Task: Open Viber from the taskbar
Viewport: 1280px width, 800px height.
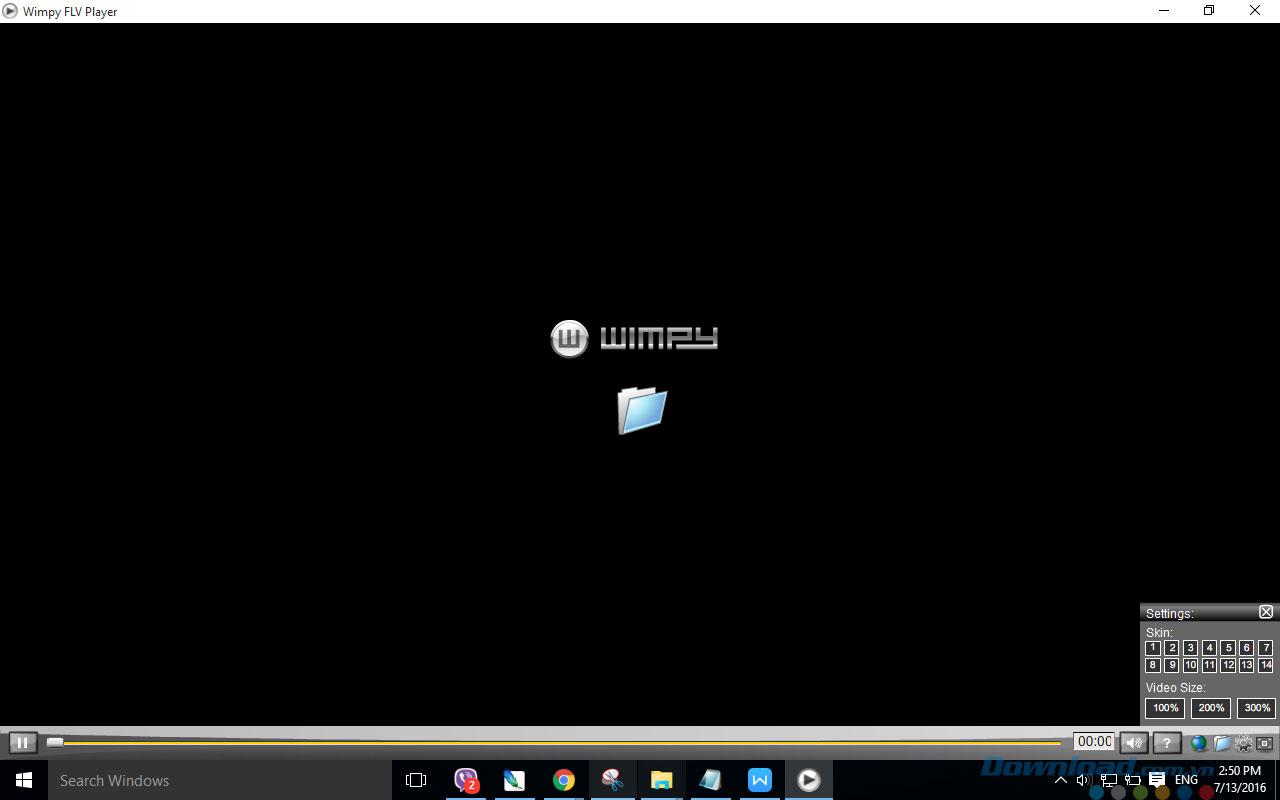Action: click(x=466, y=780)
